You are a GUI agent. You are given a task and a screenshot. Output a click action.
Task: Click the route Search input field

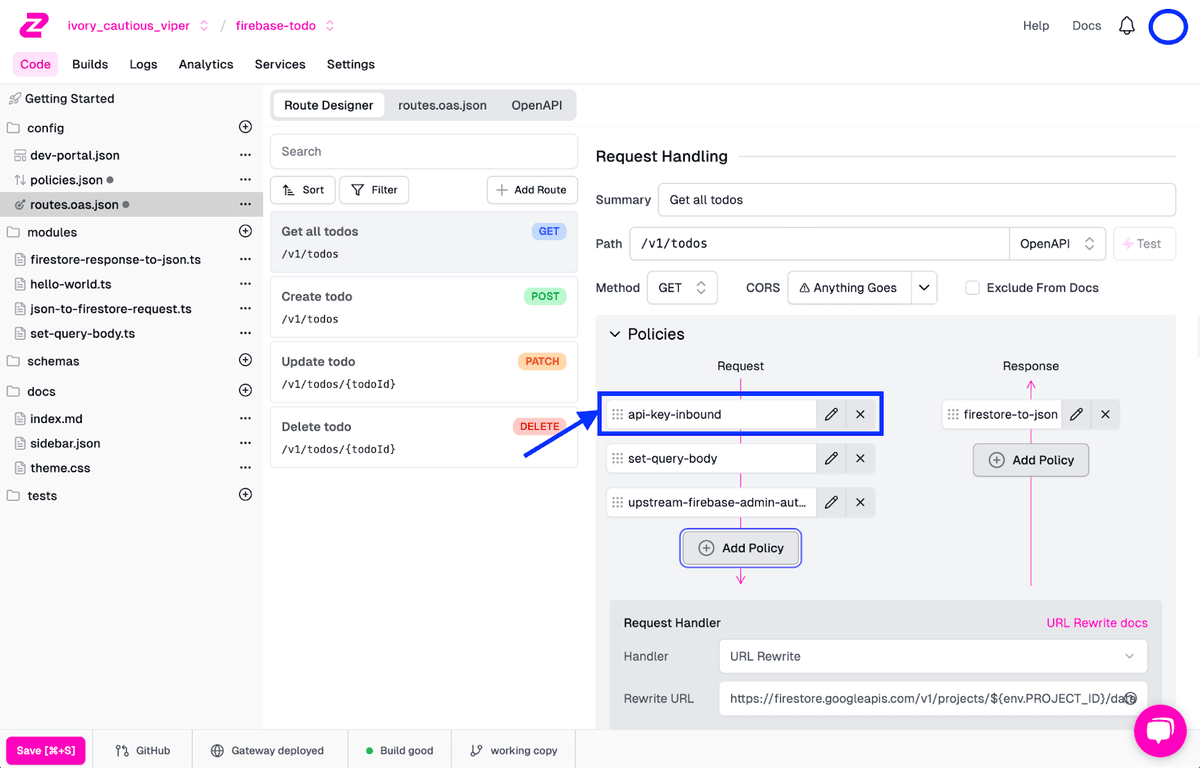pos(424,151)
